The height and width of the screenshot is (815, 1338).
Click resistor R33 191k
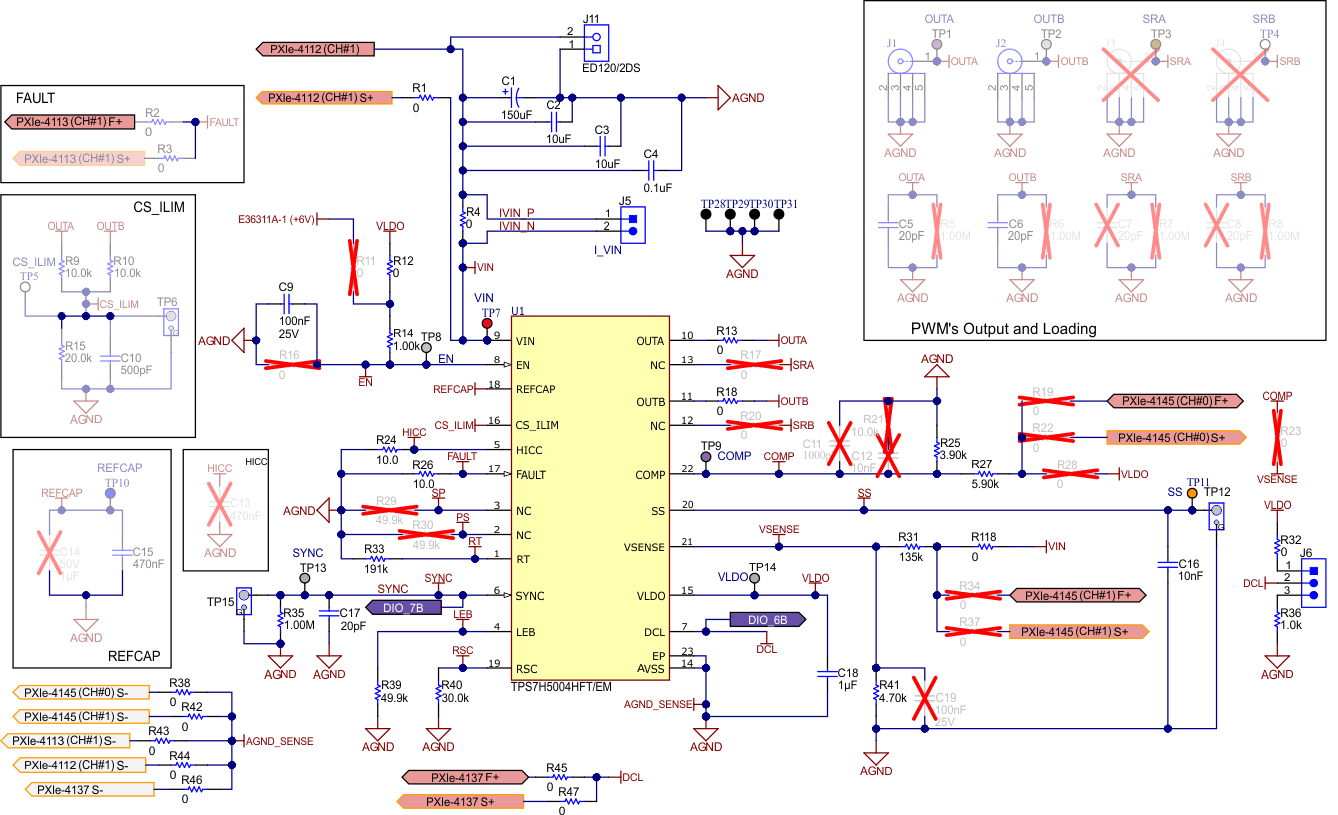tap(376, 559)
